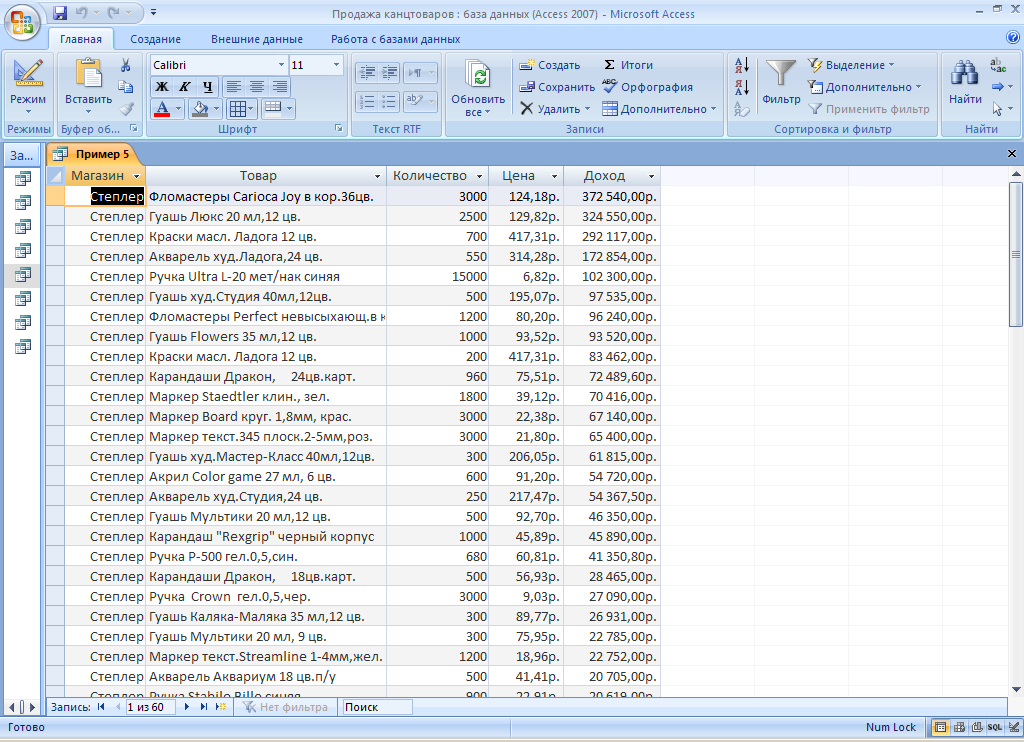
Task: Open the font size 11 dropdown
Action: point(336,65)
